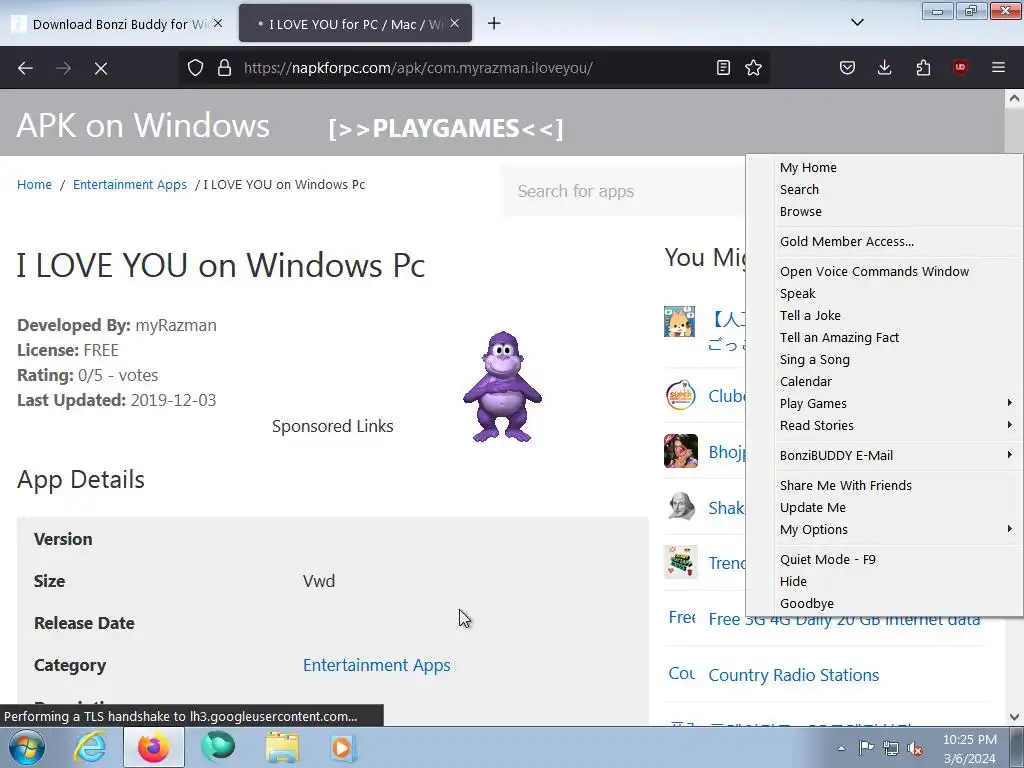
Task: Open the File Explorer taskbar icon
Action: [282, 748]
